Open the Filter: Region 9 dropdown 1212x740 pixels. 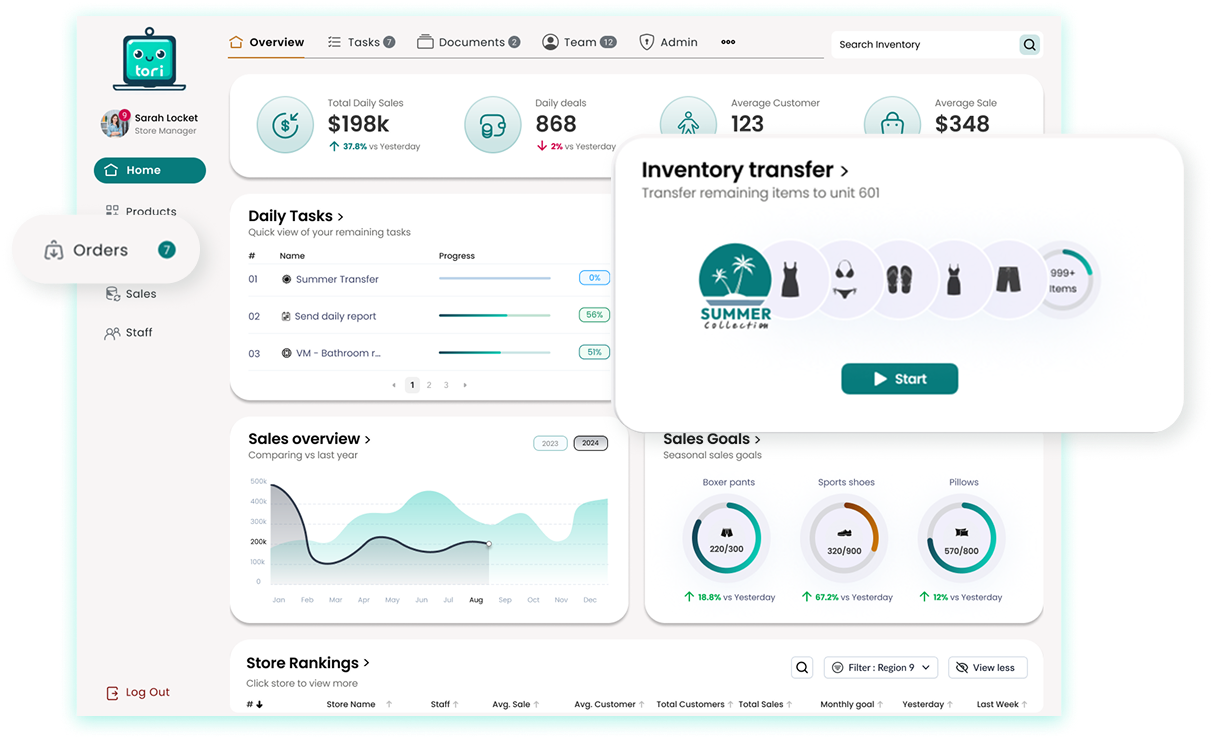pyautogui.click(x=881, y=668)
